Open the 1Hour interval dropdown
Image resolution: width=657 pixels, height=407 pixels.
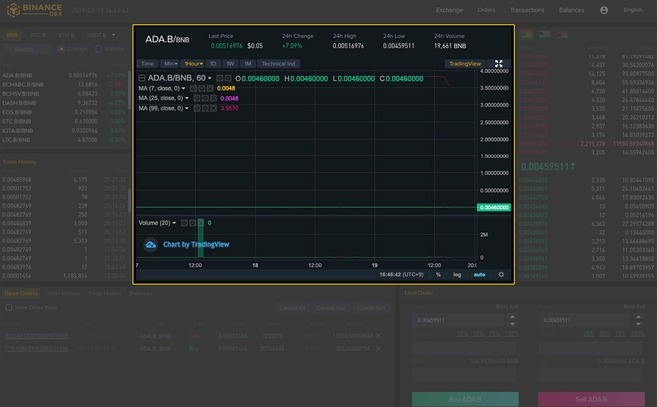194,64
